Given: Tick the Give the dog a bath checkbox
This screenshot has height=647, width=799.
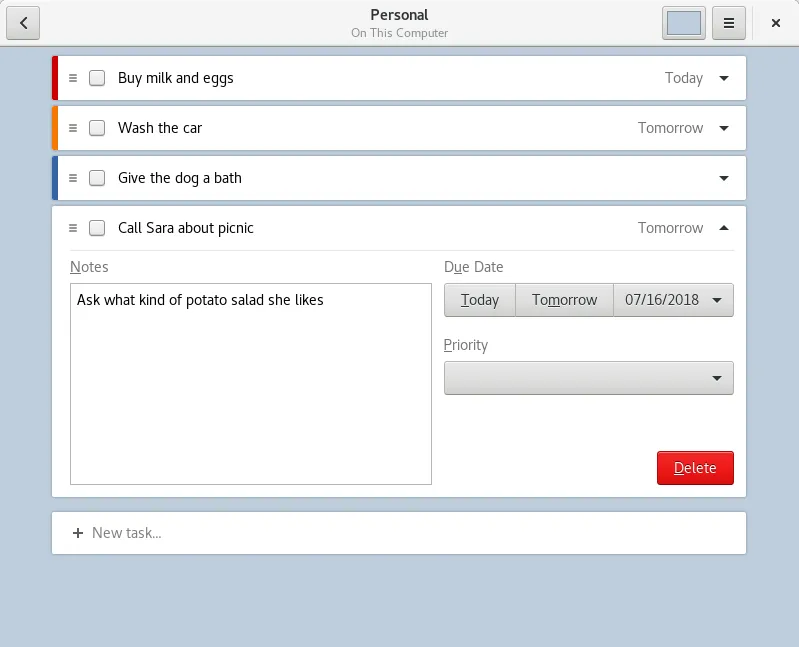Looking at the screenshot, I should pos(97,178).
